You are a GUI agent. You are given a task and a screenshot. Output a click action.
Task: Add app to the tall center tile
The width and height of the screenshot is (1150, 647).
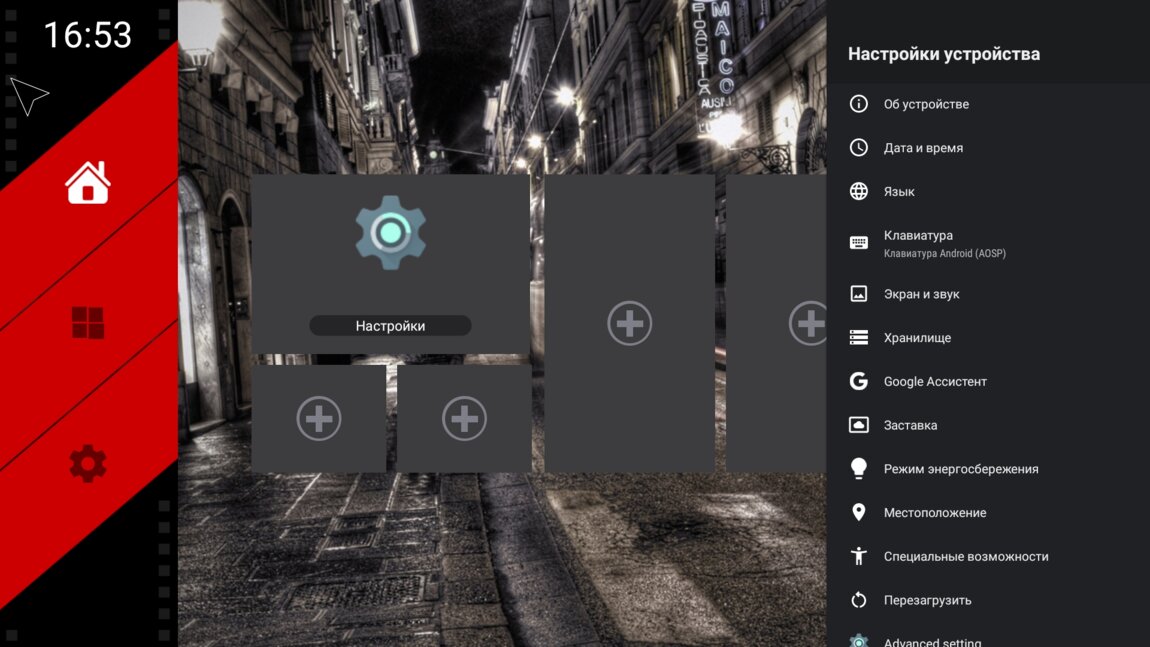(x=629, y=323)
